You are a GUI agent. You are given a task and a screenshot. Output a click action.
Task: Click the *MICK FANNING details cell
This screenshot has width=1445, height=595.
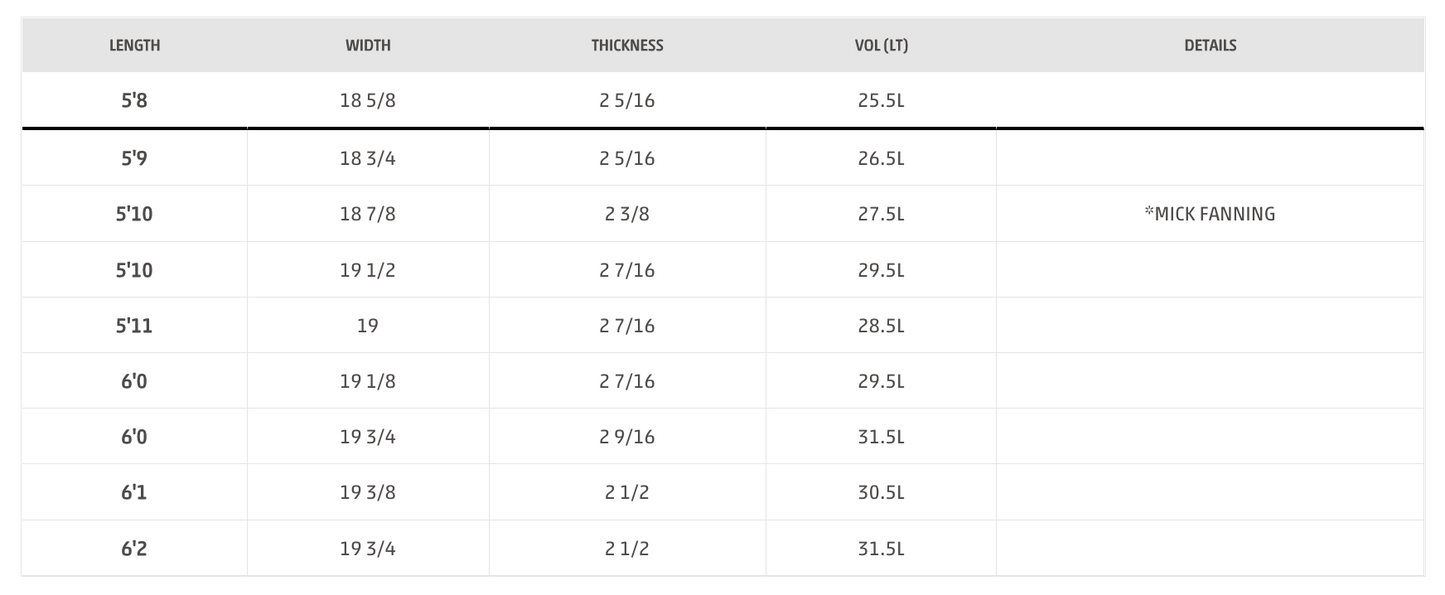[x=1210, y=214]
